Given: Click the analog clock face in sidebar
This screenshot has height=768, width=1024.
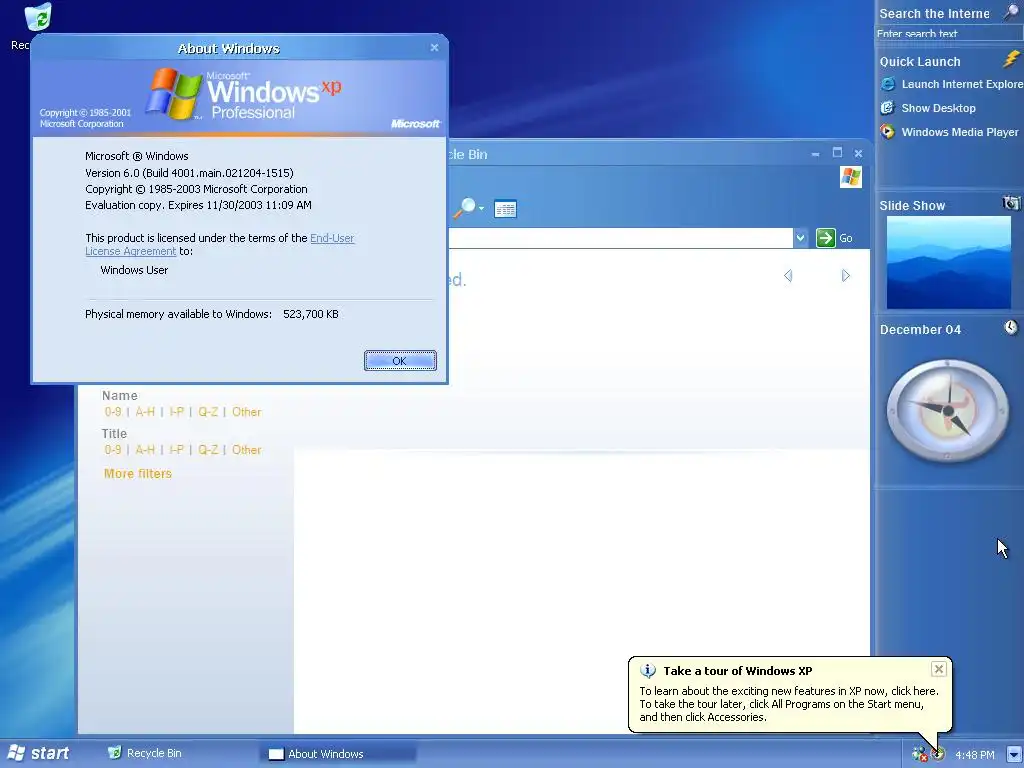Looking at the screenshot, I should coord(948,409).
